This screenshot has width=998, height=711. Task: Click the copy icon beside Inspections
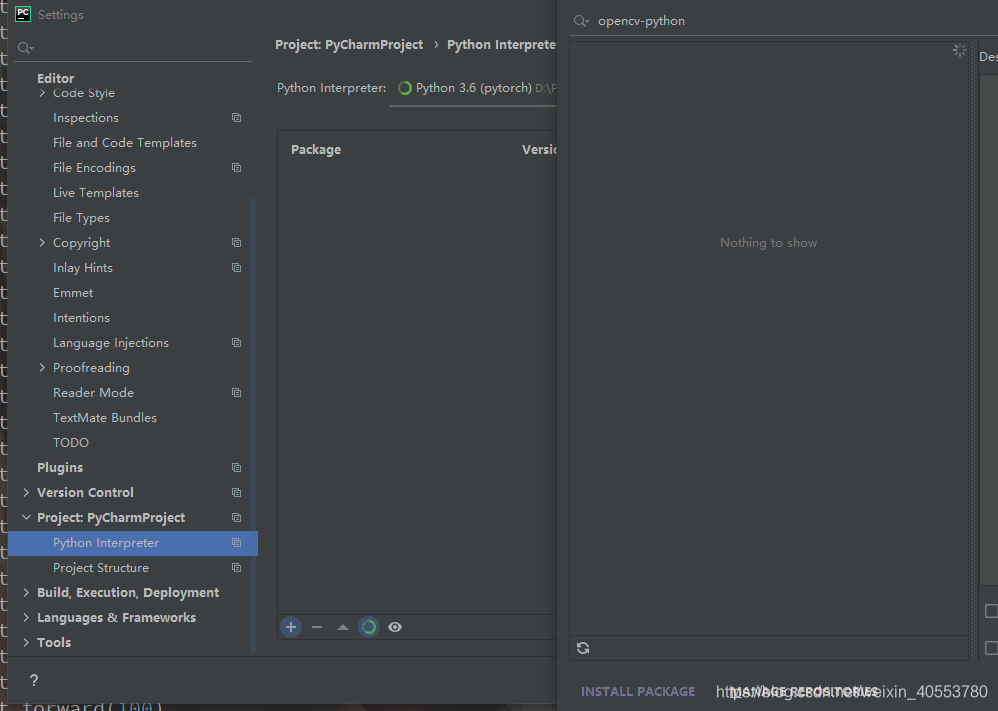point(236,118)
